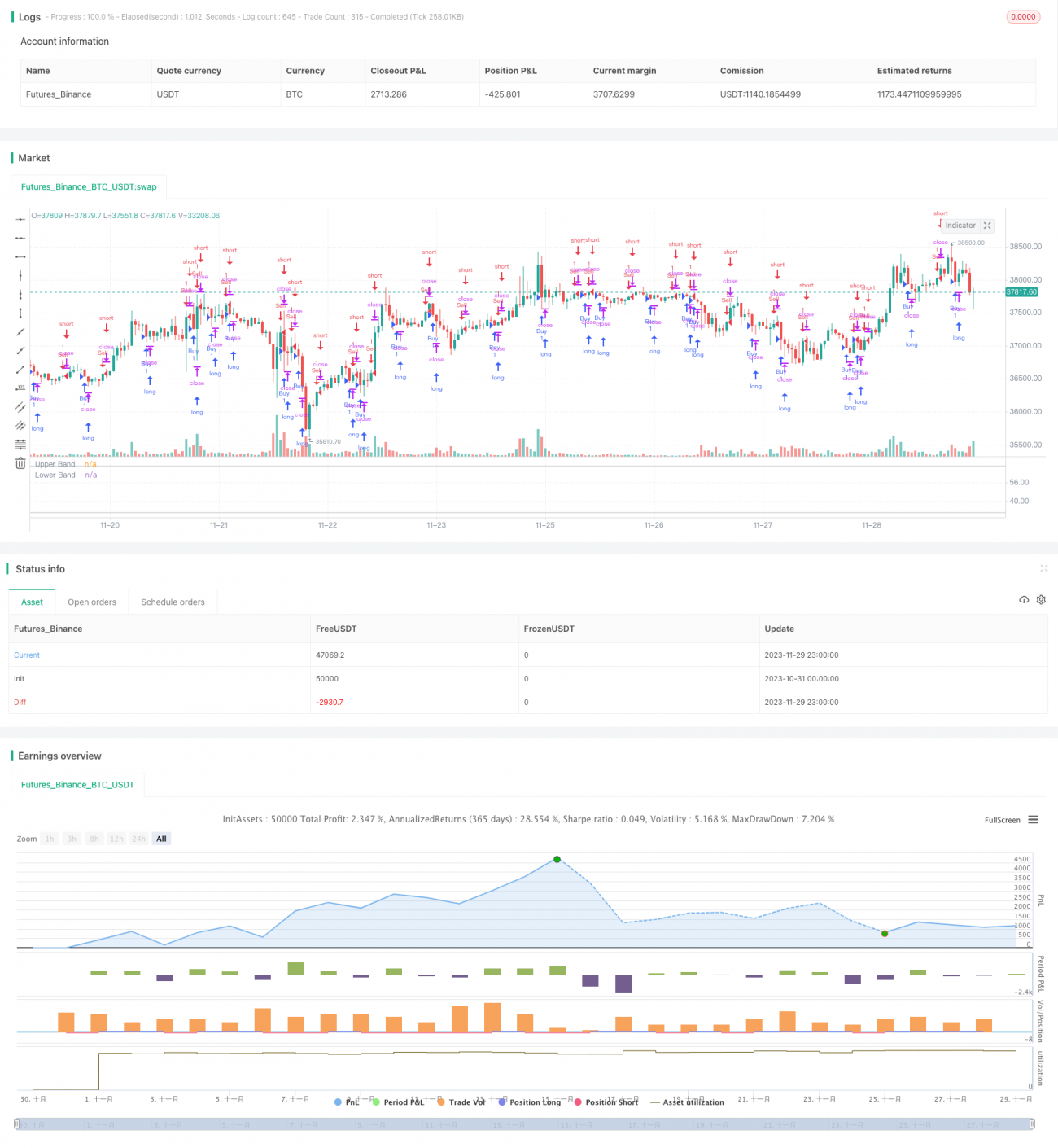Click the Indicator button on the chart

pos(960,226)
